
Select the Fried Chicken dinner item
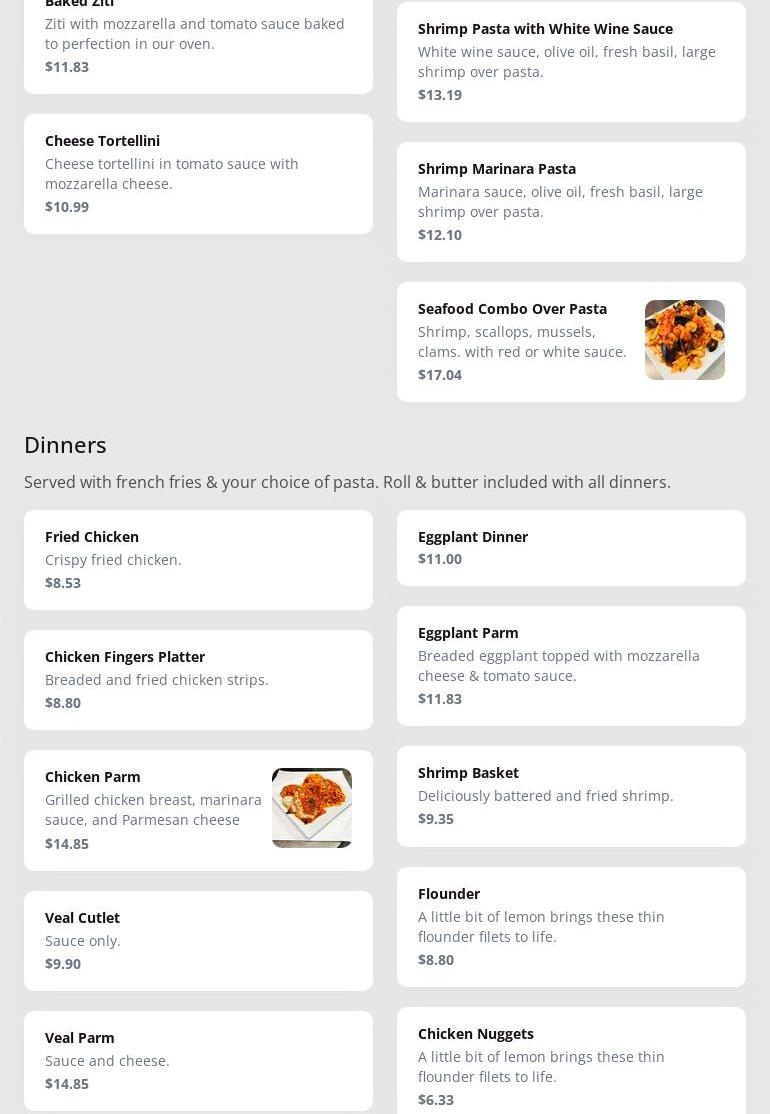click(x=198, y=560)
